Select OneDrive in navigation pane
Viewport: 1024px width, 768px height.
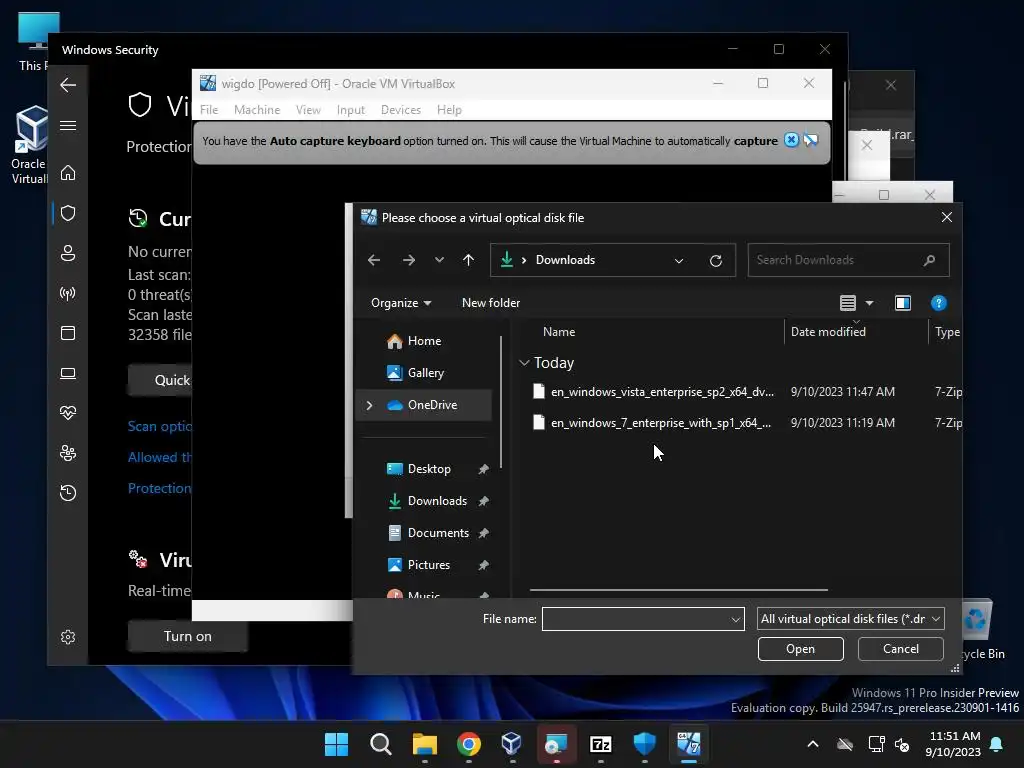pyautogui.click(x=422, y=405)
